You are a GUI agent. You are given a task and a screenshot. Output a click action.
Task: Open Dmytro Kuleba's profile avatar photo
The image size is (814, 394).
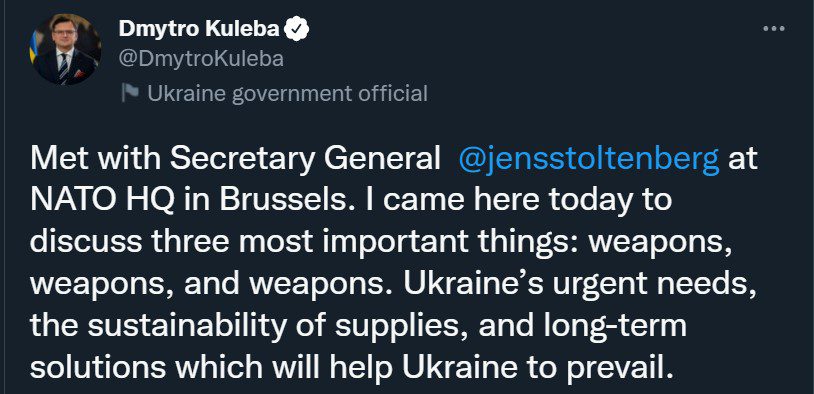66,49
